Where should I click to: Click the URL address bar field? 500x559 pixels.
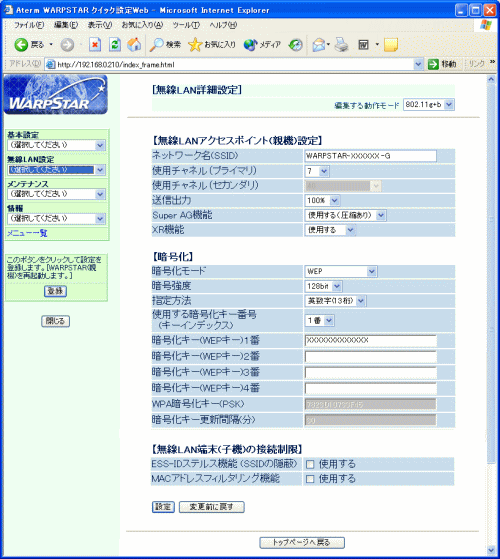(233, 65)
